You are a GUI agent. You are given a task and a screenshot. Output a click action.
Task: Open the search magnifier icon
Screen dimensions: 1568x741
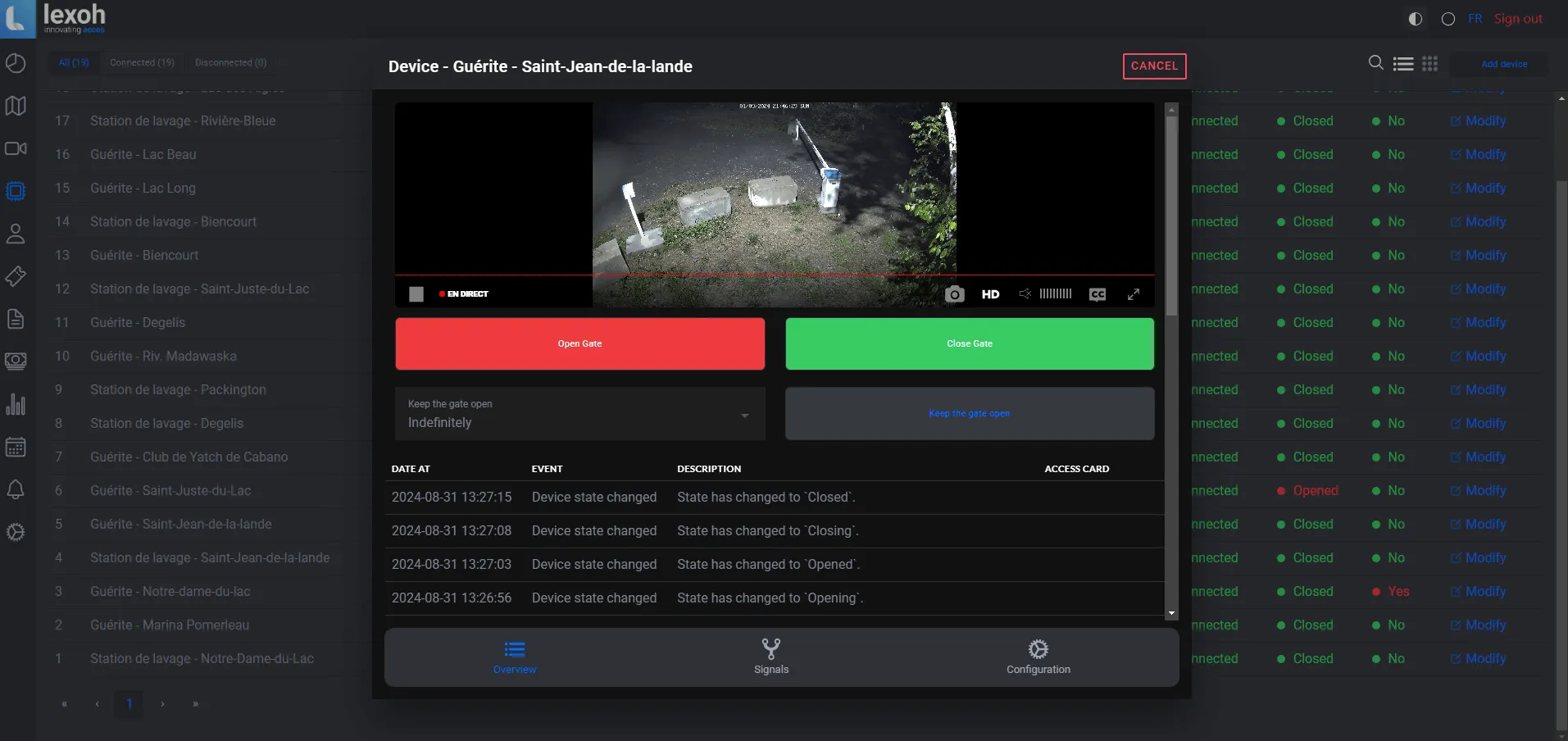click(x=1375, y=63)
